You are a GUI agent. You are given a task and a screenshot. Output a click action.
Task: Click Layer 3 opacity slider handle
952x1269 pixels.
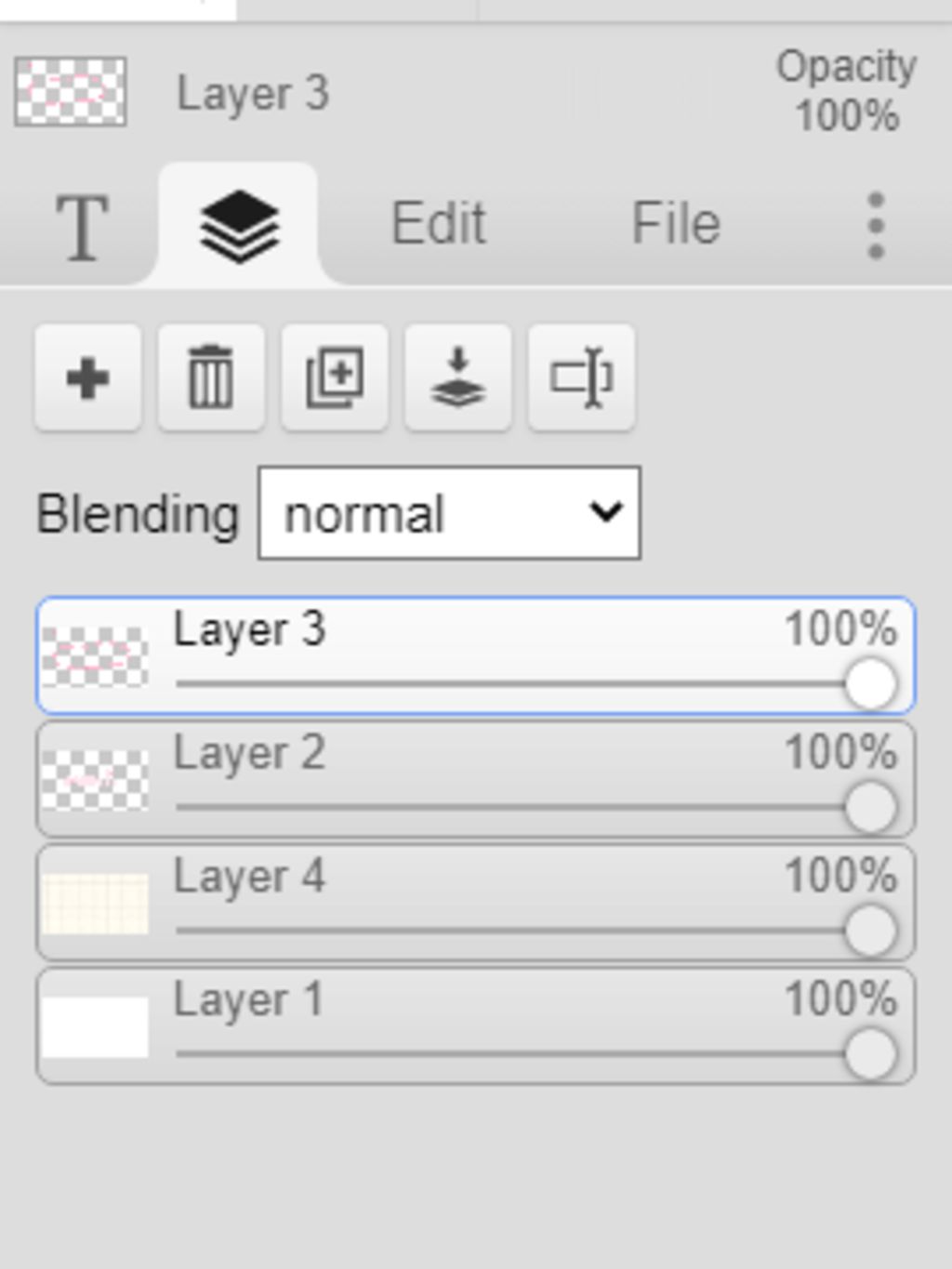[x=871, y=684]
